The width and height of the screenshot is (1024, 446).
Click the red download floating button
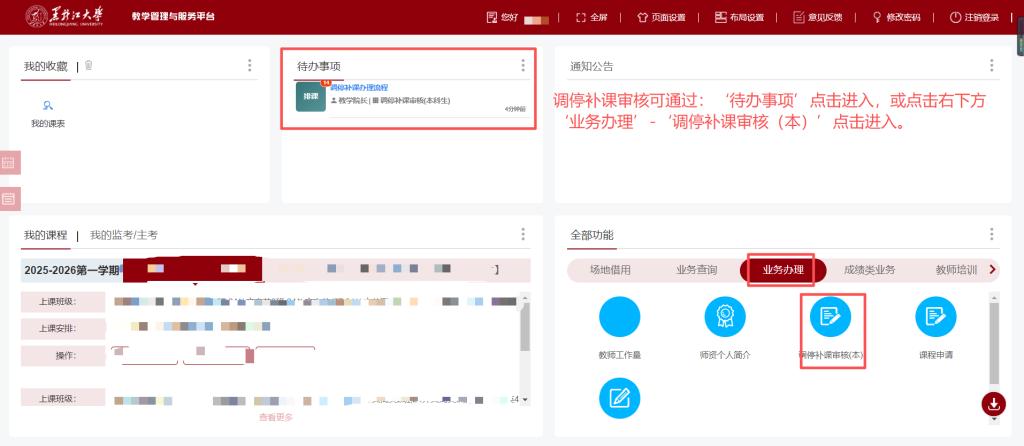pos(994,404)
